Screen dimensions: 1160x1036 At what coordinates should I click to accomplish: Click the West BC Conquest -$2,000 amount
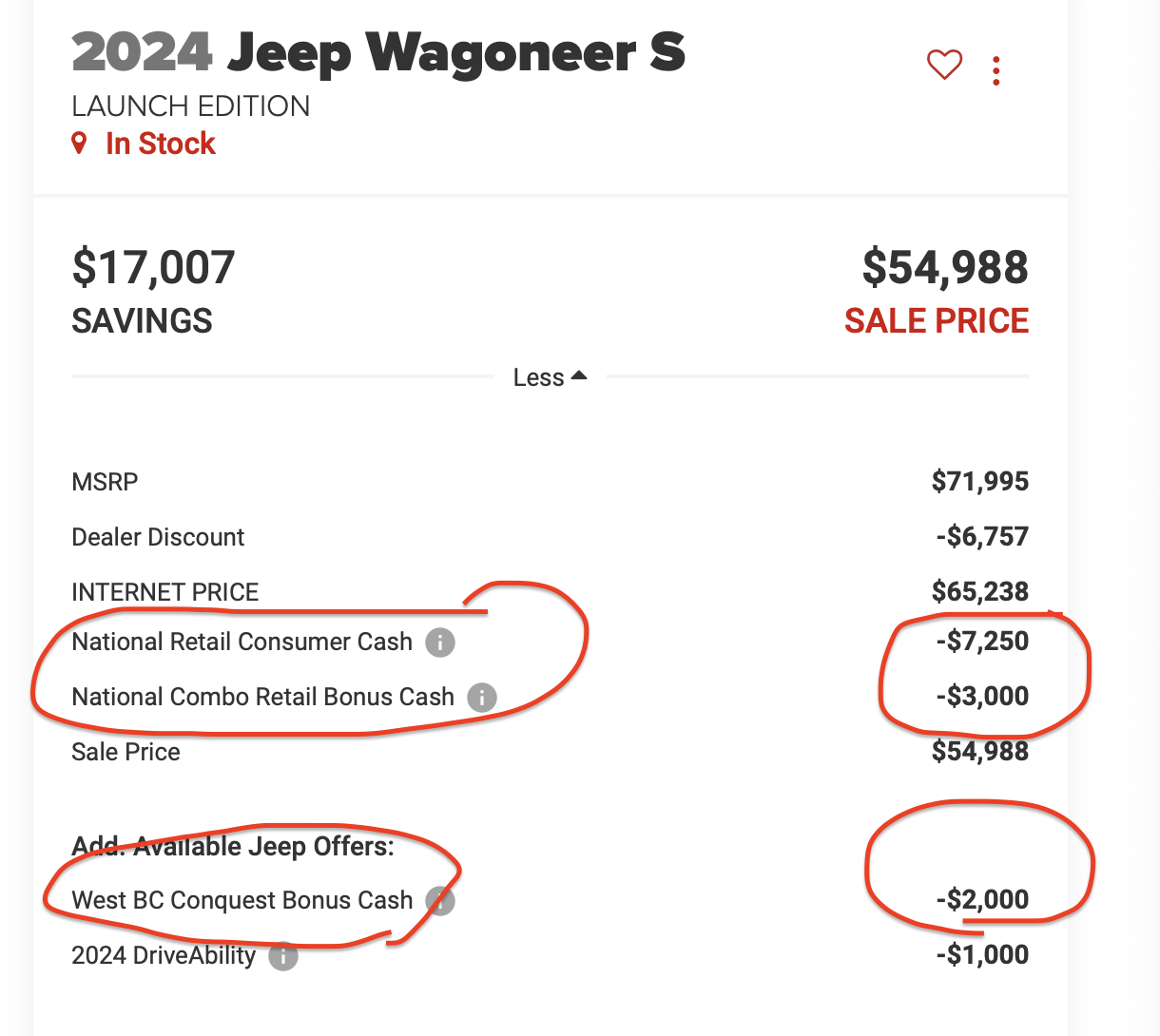(982, 900)
